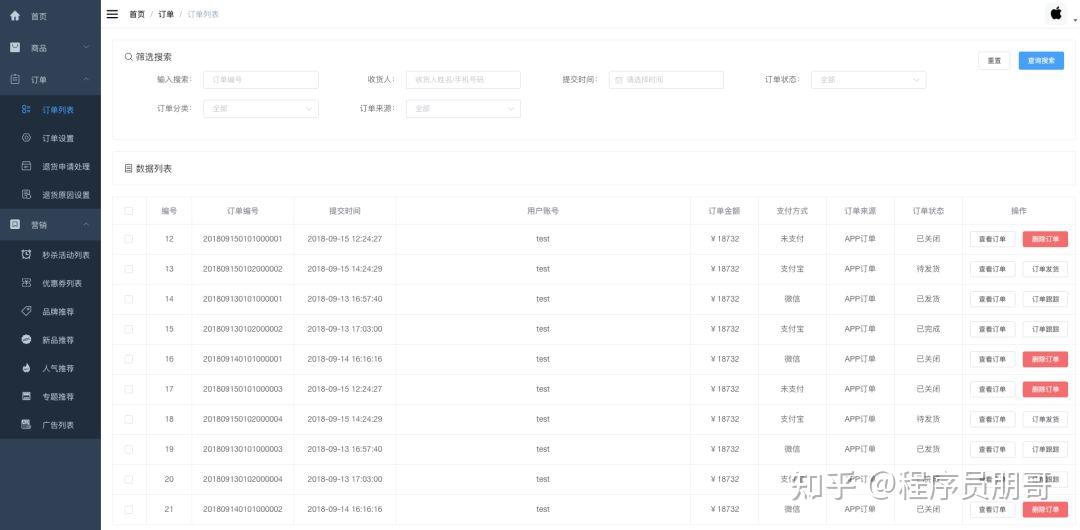1080x530 pixels.
Task: Click the 提交时间 column header
Action: click(x=344, y=211)
